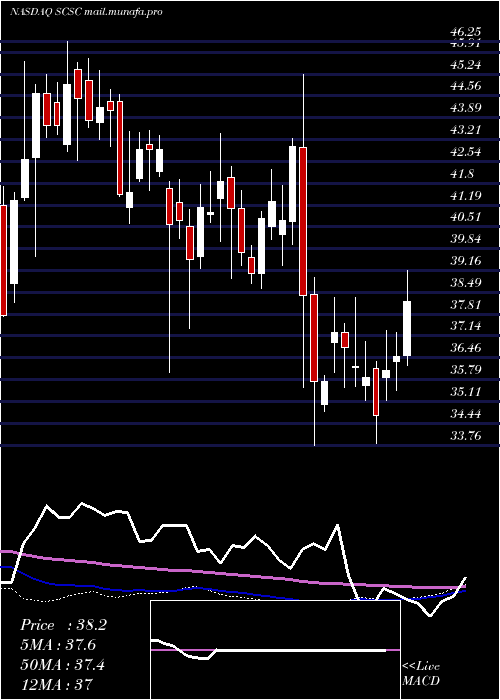Select the 45.24 price axis label
This screenshot has height=700, width=500.
pyautogui.click(x=465, y=65)
